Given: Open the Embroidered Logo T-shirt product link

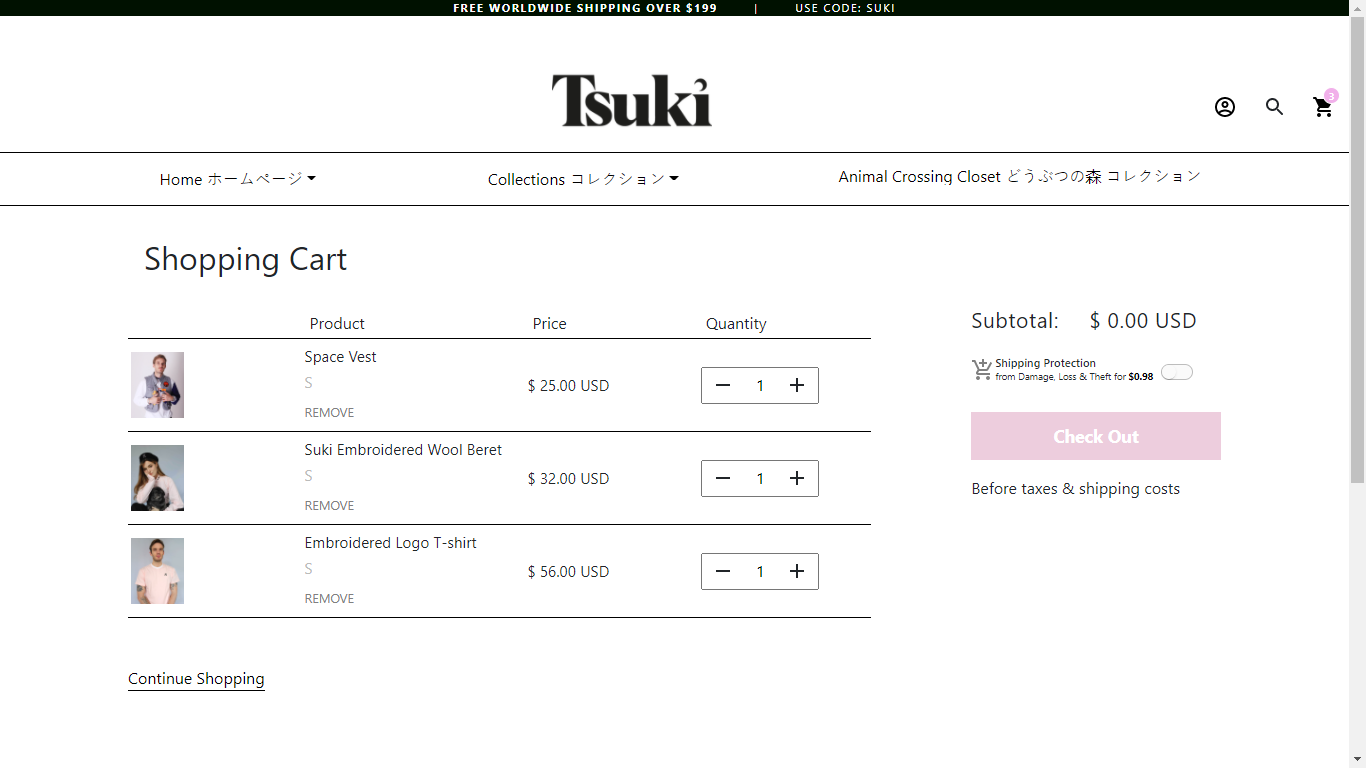Looking at the screenshot, I should [x=391, y=543].
